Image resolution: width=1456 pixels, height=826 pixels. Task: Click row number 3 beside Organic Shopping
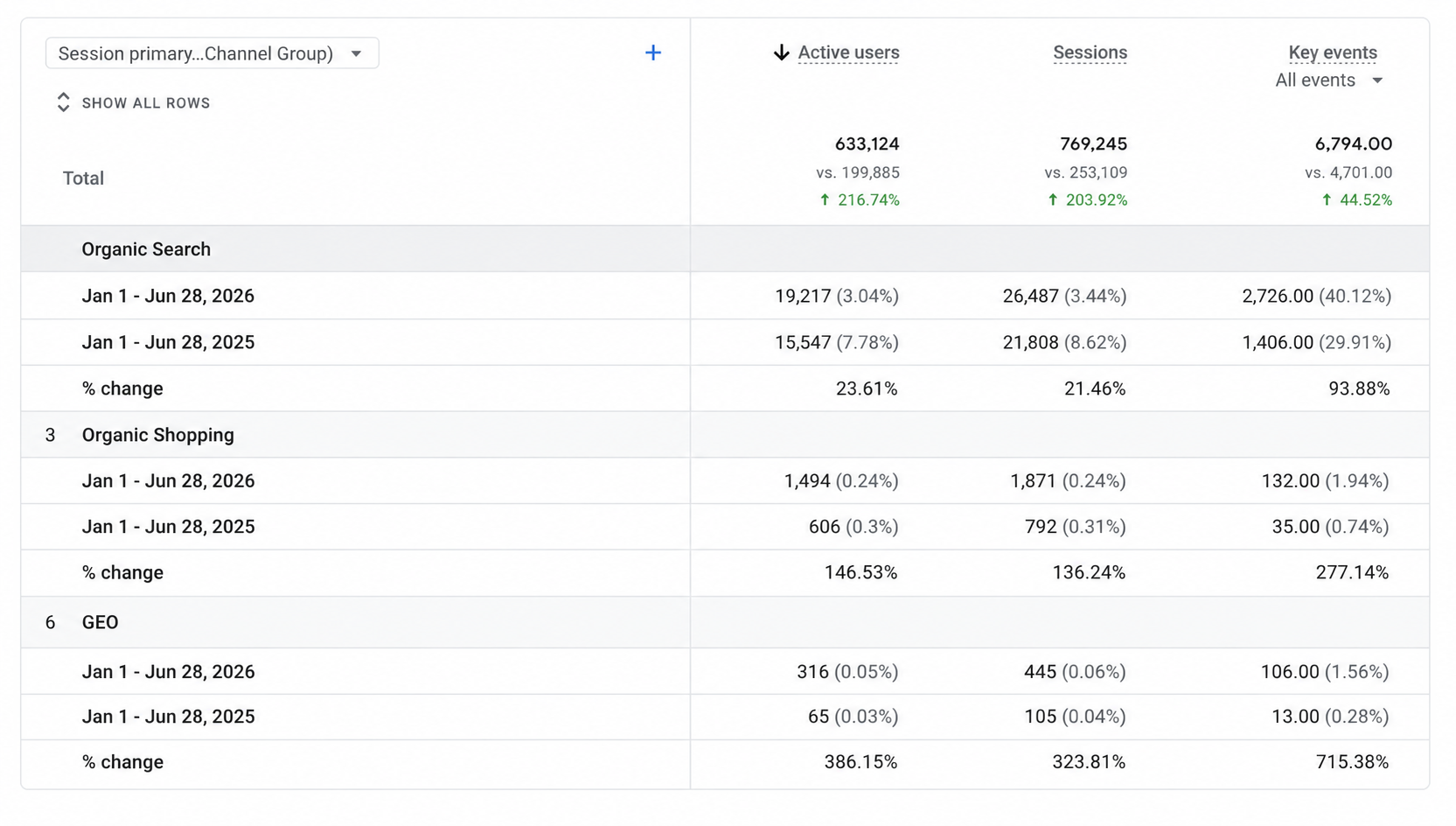(50, 435)
